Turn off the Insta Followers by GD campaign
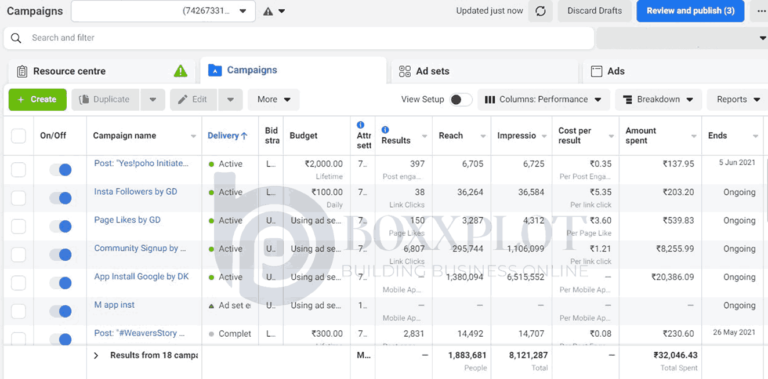Image resolution: width=768 pixels, height=379 pixels. click(61, 198)
